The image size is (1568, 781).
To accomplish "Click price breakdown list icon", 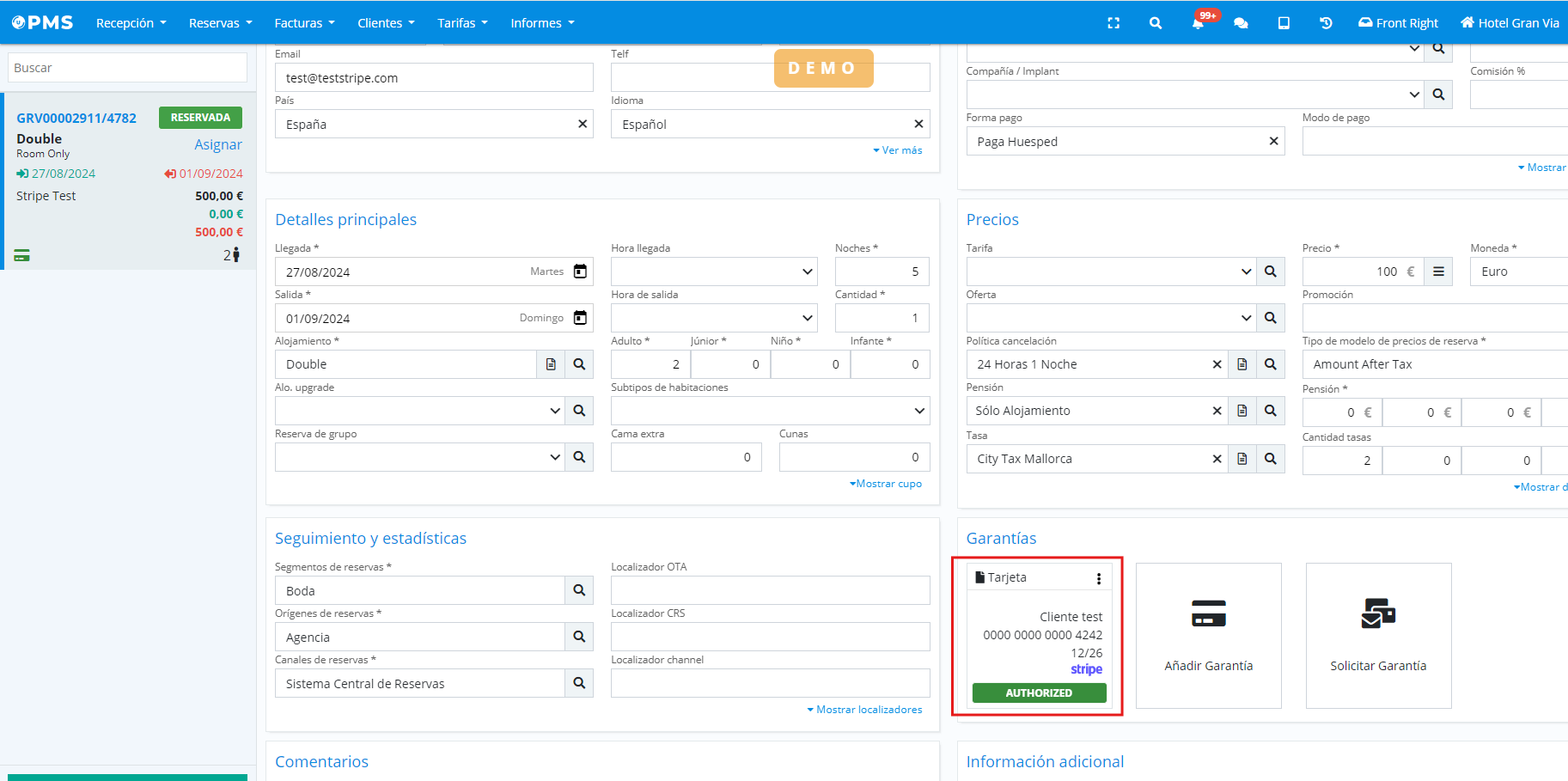I will (1438, 272).
